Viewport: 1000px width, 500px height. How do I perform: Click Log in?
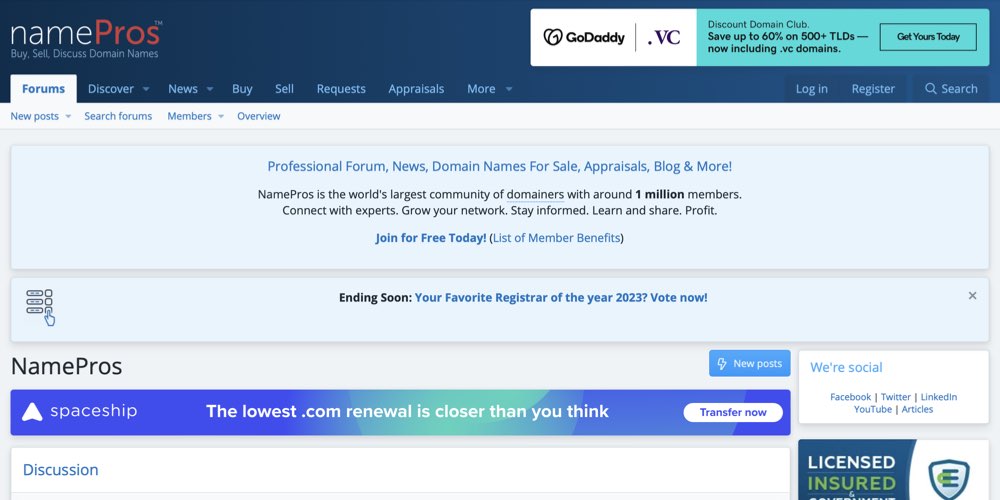pos(812,89)
